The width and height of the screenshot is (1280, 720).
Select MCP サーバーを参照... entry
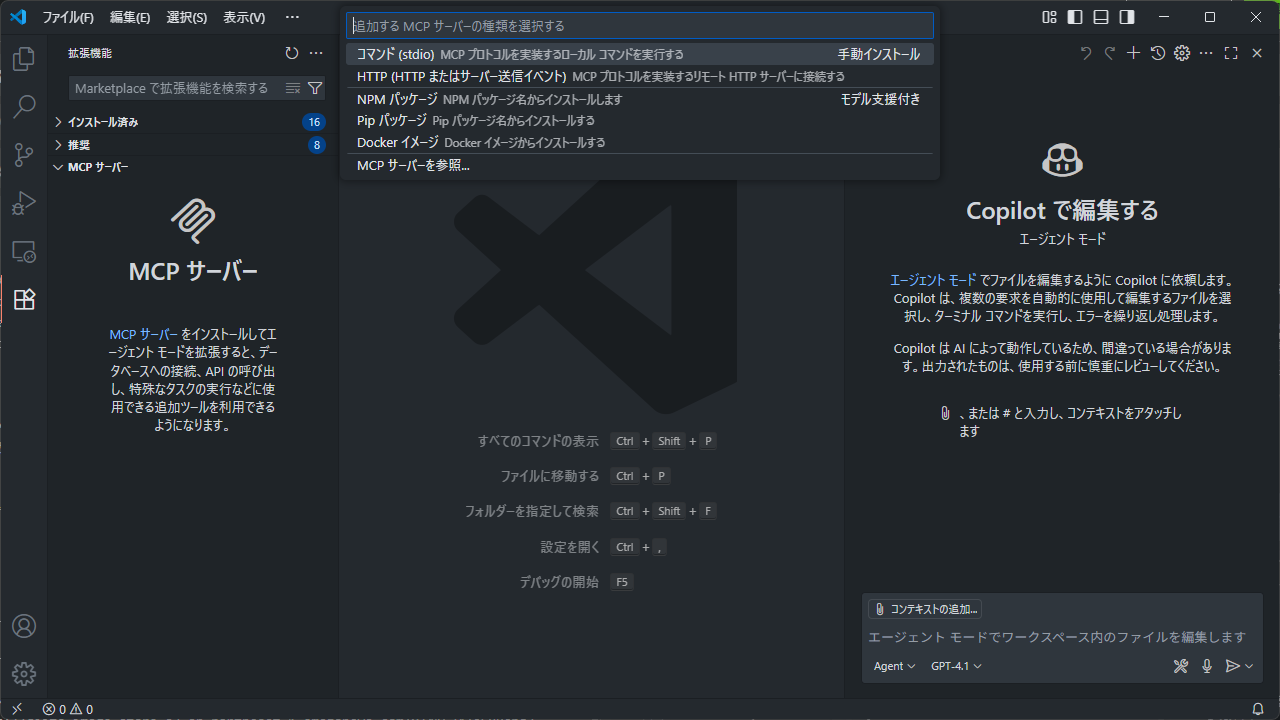[640, 165]
